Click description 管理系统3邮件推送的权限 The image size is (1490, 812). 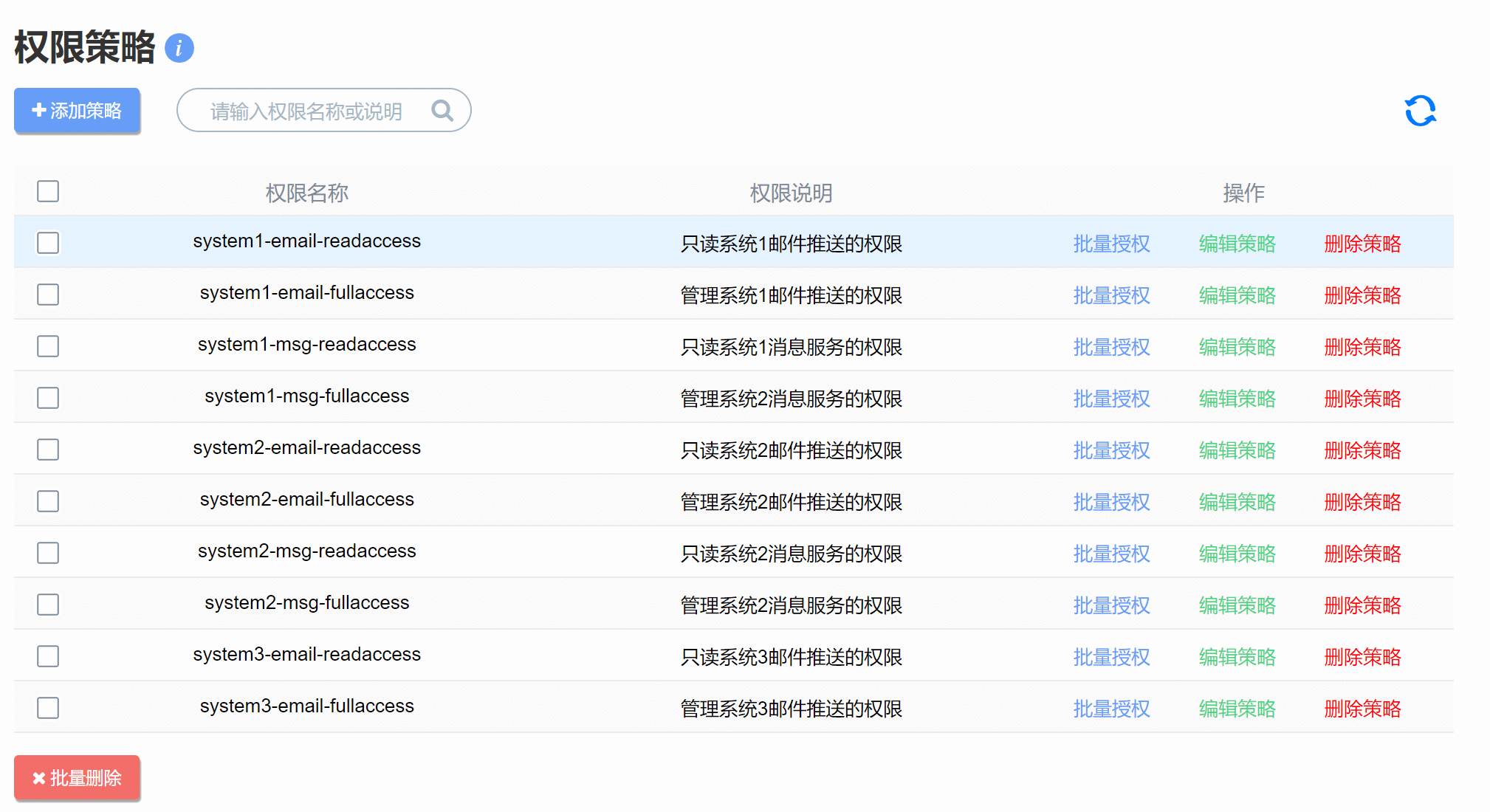click(791, 709)
